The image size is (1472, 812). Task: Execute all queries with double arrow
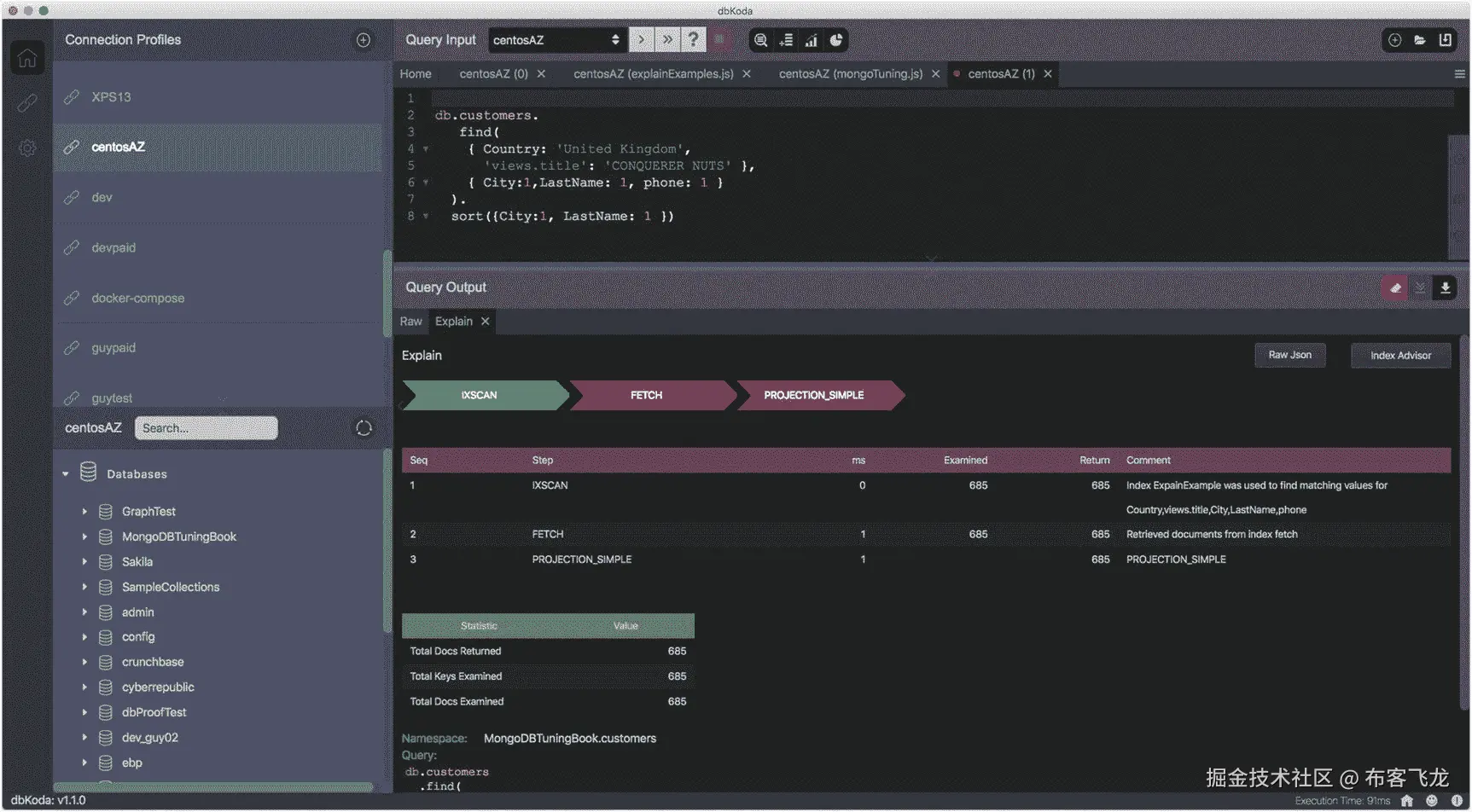tap(667, 40)
